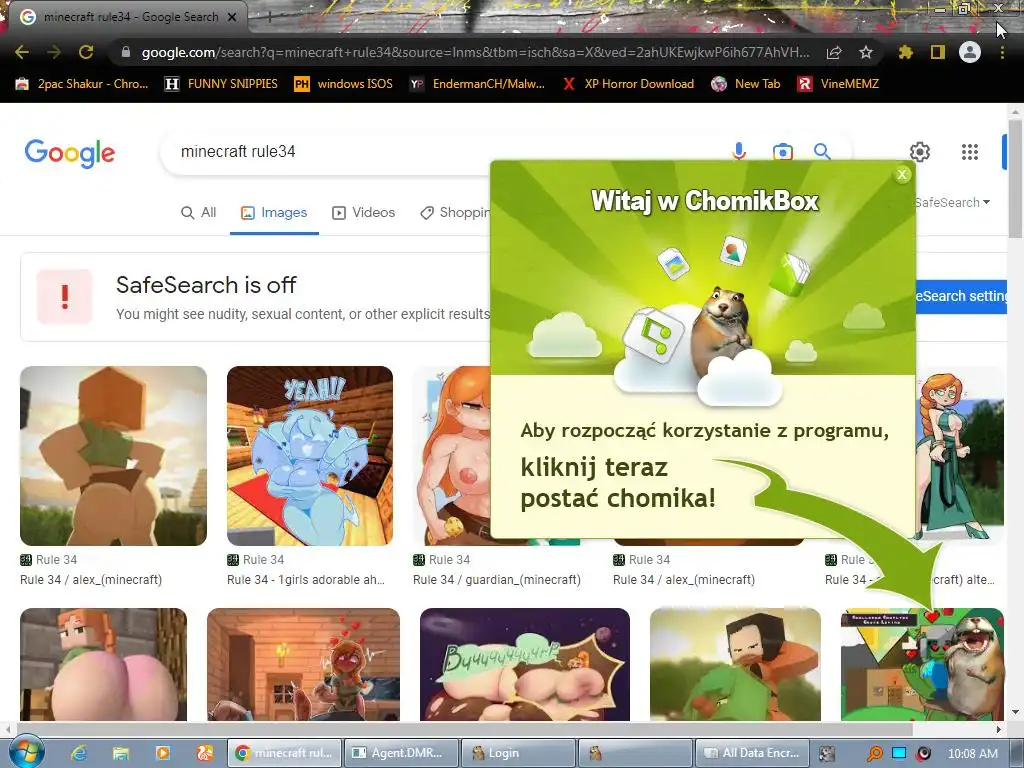Click the address bar URL
Viewport: 1024px width, 768px height.
(475, 52)
